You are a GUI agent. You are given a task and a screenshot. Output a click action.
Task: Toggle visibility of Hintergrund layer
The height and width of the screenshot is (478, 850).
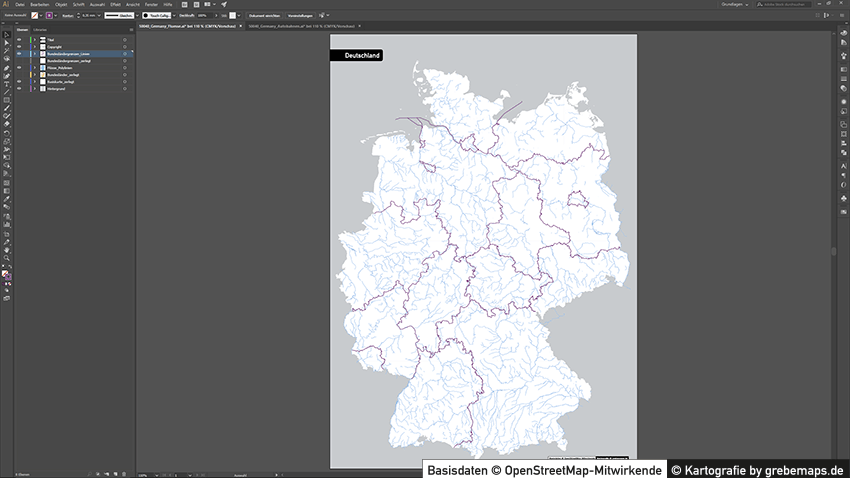pyautogui.click(x=19, y=88)
